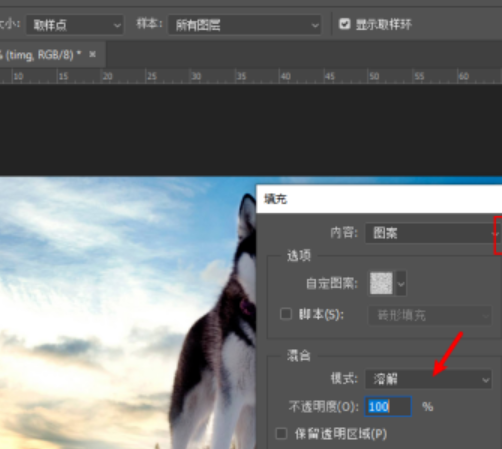Enable the 脚本(S) checkbox

click(286, 314)
